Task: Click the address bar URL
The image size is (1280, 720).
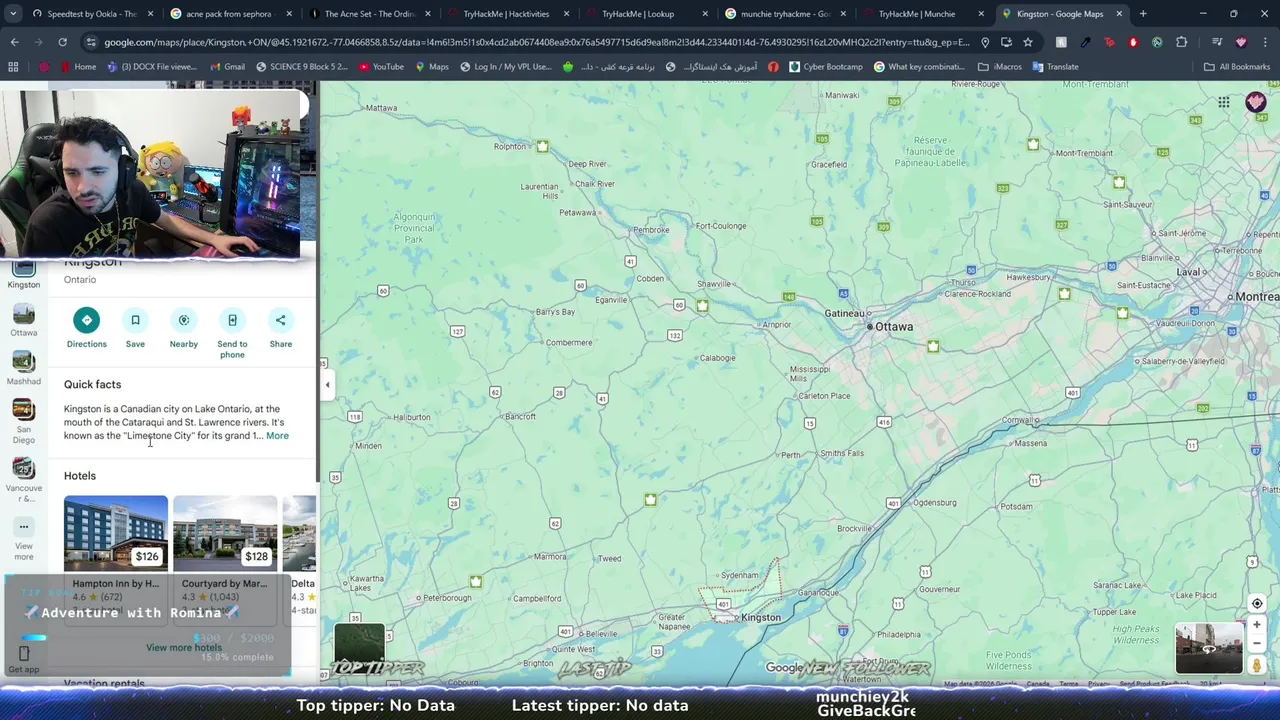Action: (x=537, y=42)
